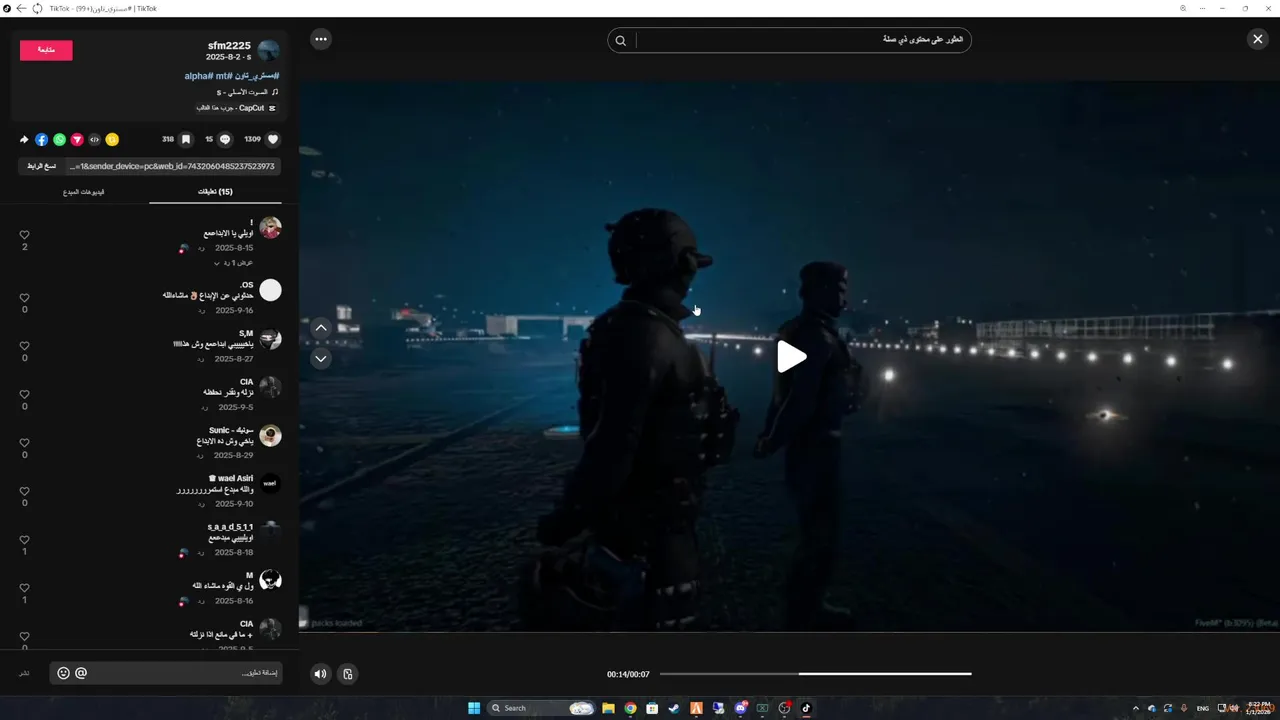1280x720 pixels.
Task: Seek on the video progress bar
Action: (x=815, y=674)
